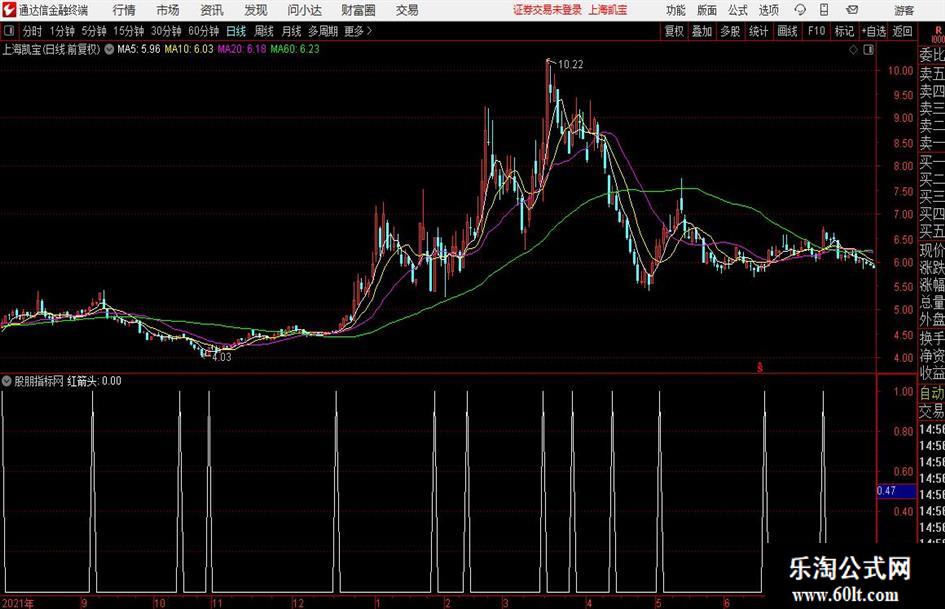Click the 返回 button

(x=902, y=31)
